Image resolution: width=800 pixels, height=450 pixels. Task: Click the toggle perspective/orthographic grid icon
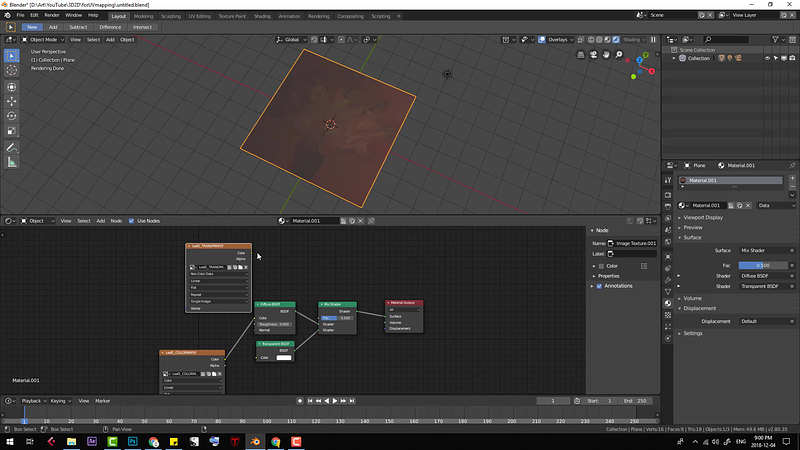581,55
